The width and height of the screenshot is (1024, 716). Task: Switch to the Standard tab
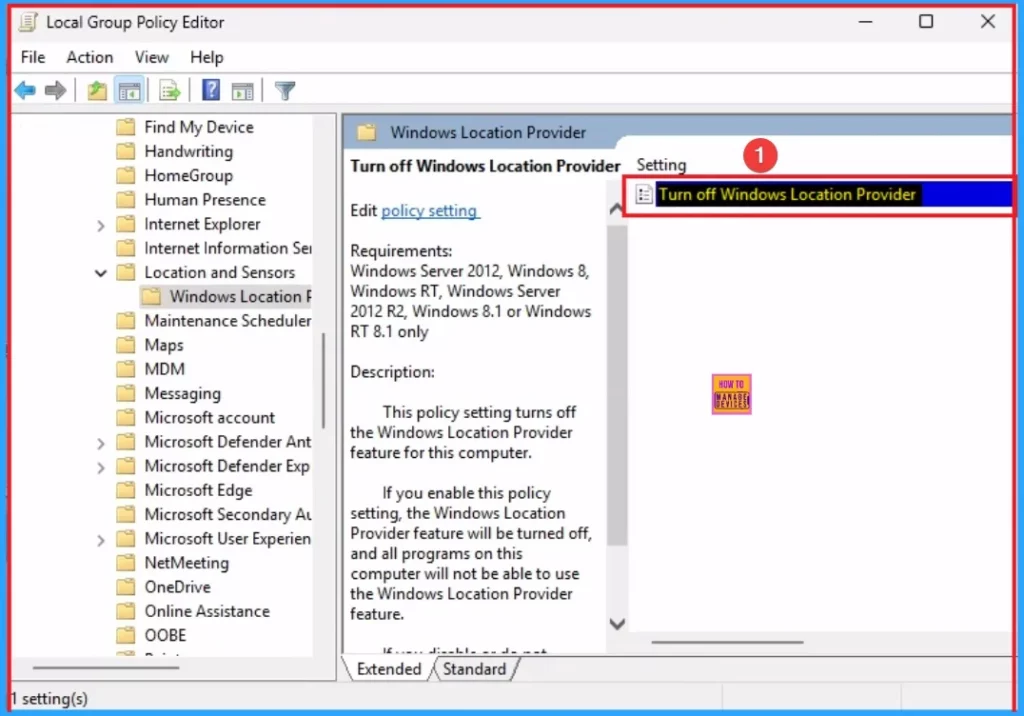(x=474, y=668)
